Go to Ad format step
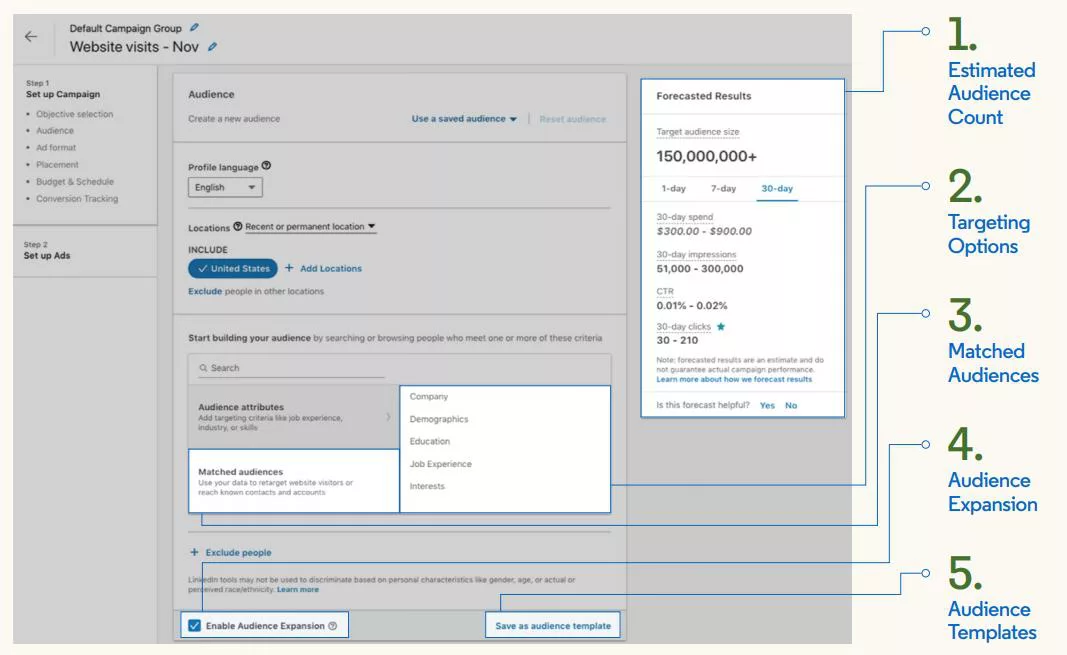Image resolution: width=1067 pixels, height=655 pixels. 56,148
